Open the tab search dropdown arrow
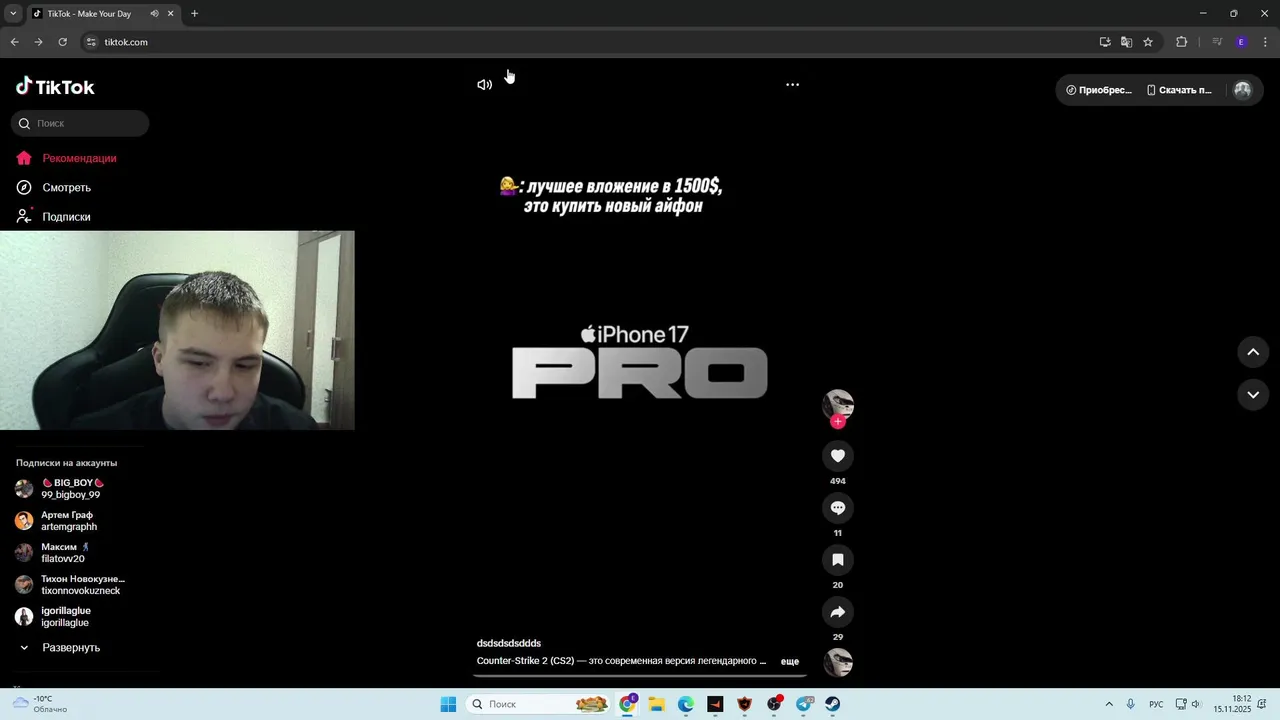This screenshot has height=720, width=1280. pyautogui.click(x=13, y=14)
